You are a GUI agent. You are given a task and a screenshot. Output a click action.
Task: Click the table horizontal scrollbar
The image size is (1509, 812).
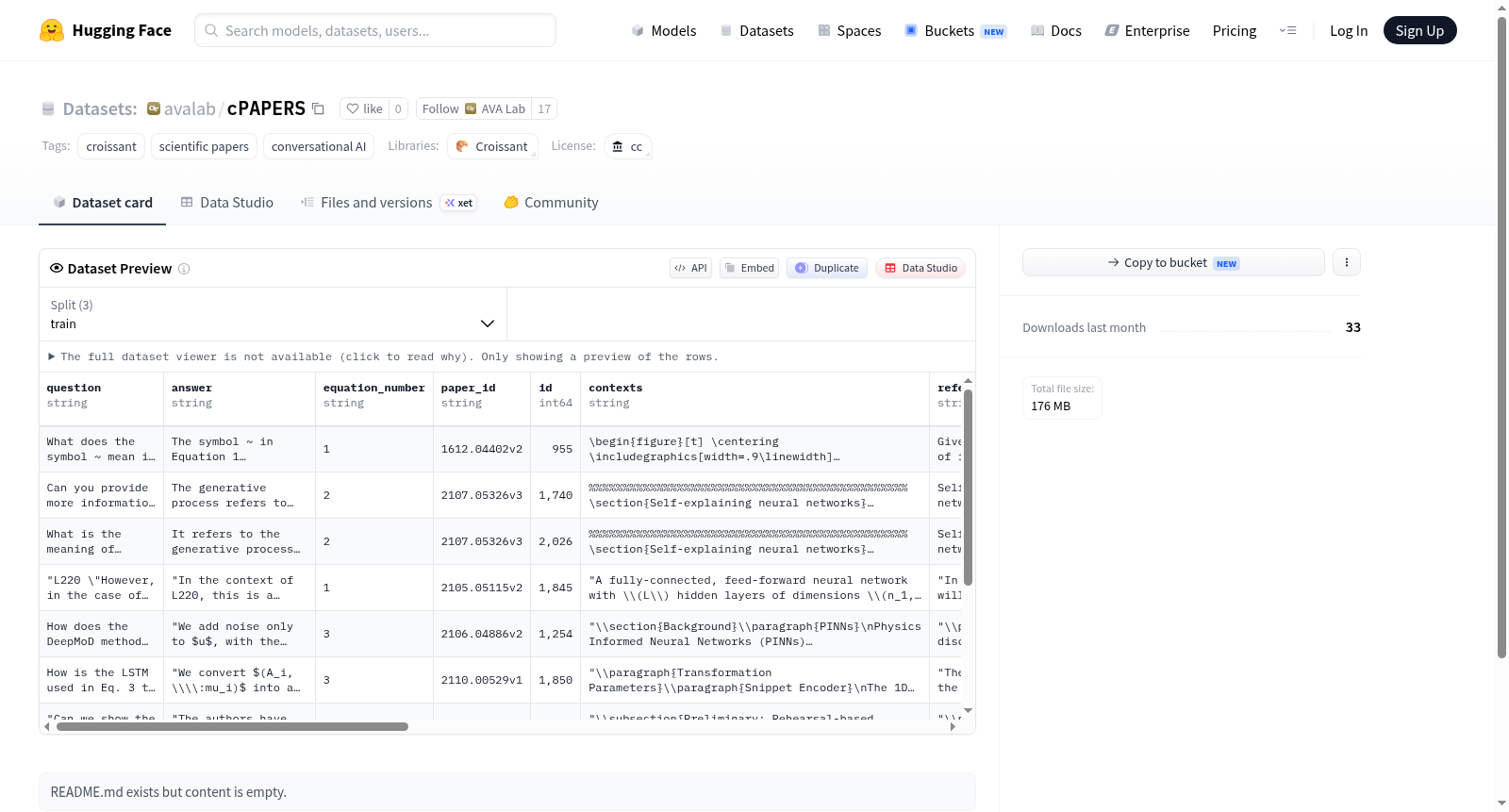(x=232, y=726)
